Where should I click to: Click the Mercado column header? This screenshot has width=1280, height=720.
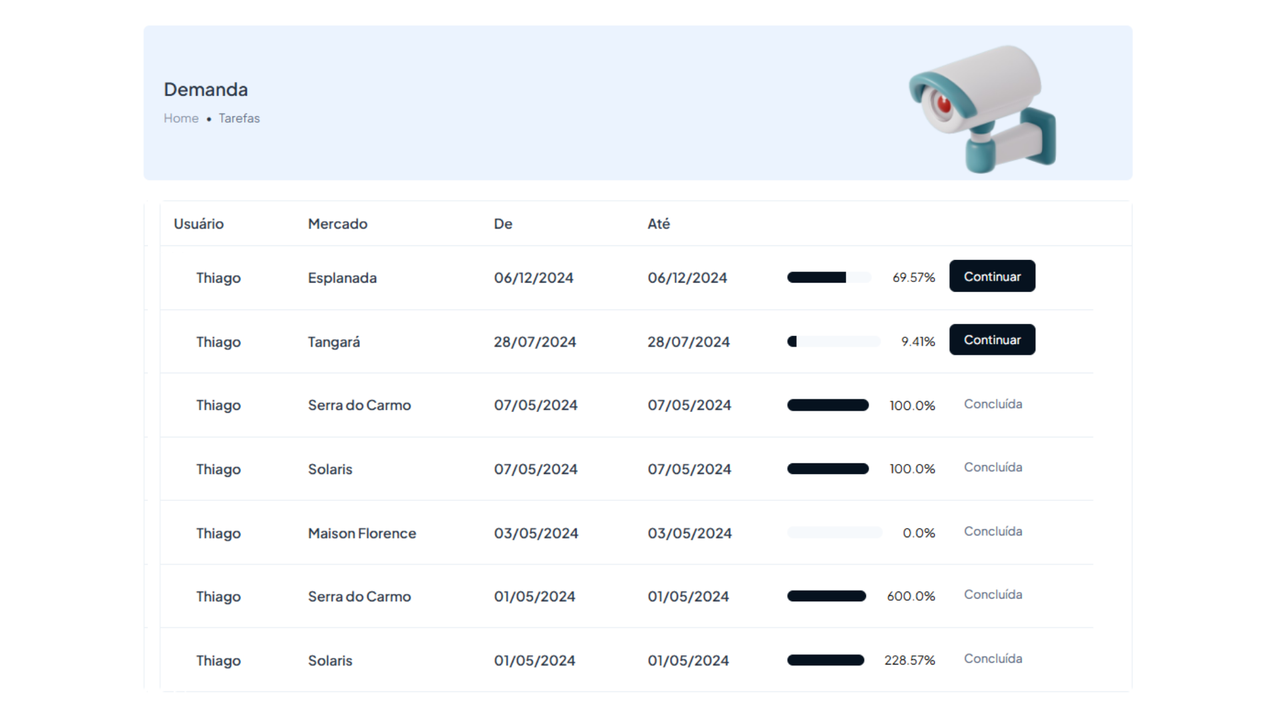[x=337, y=224]
